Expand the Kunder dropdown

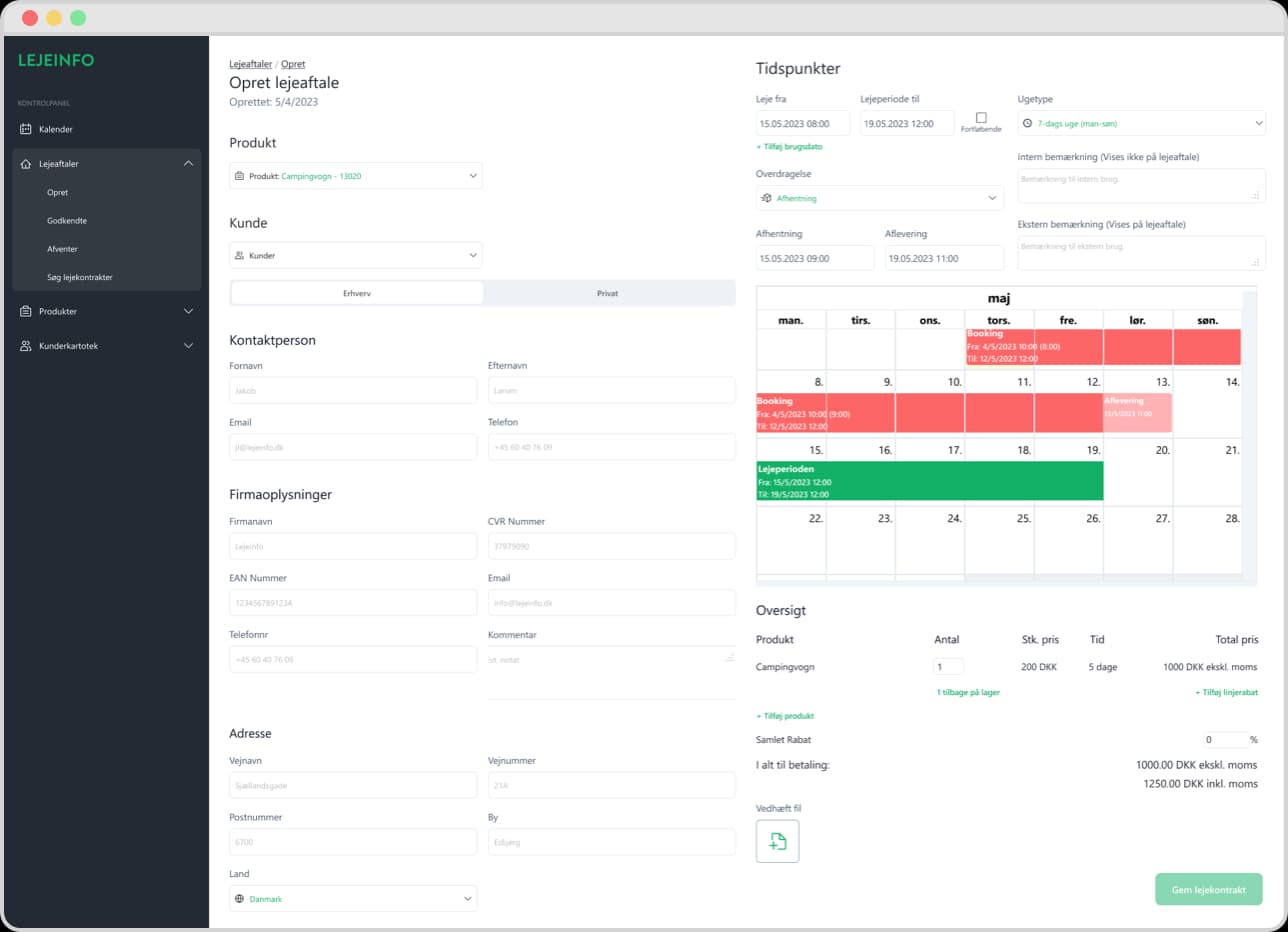(x=356, y=256)
